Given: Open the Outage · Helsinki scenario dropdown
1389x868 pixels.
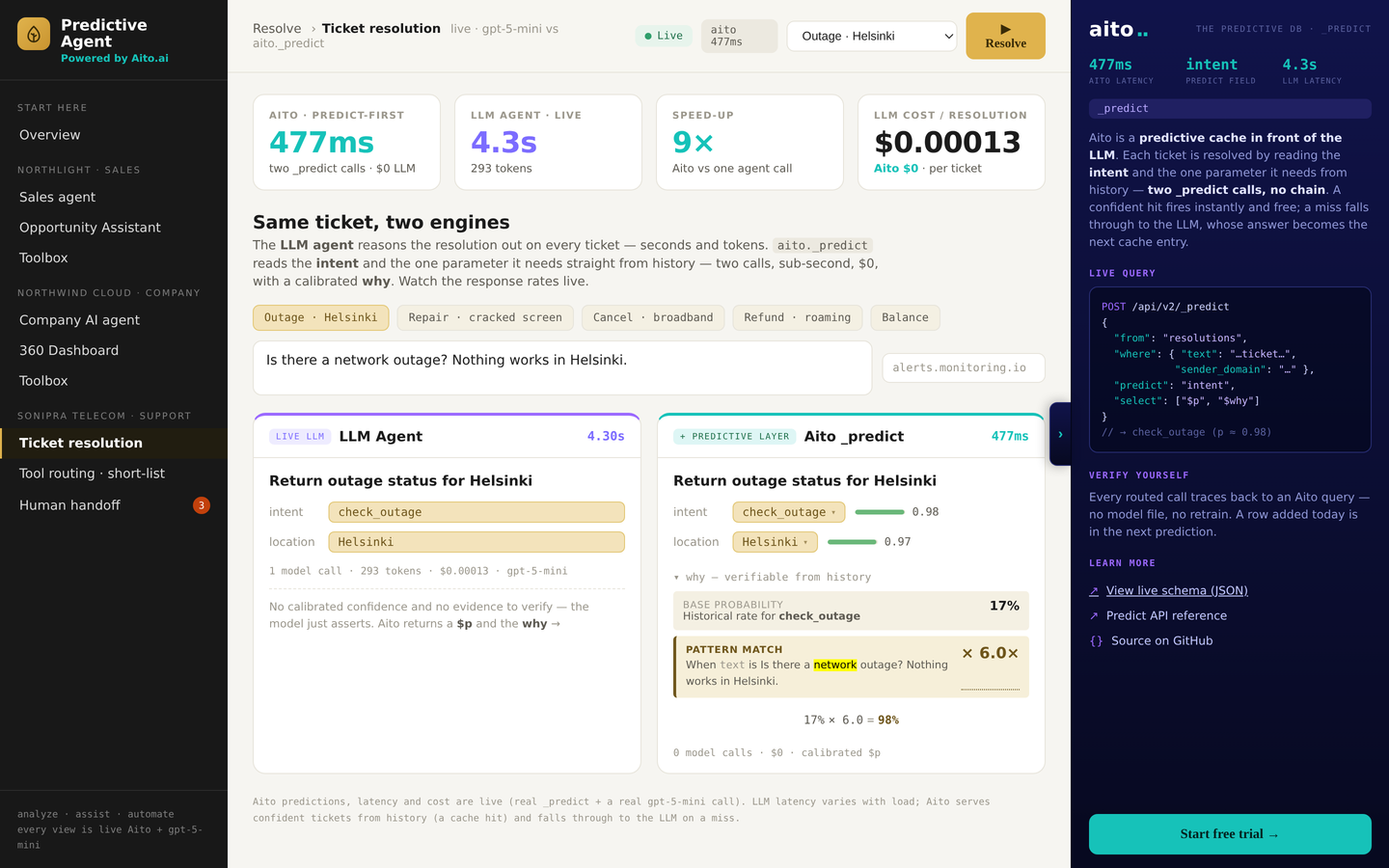Looking at the screenshot, I should click(872, 36).
